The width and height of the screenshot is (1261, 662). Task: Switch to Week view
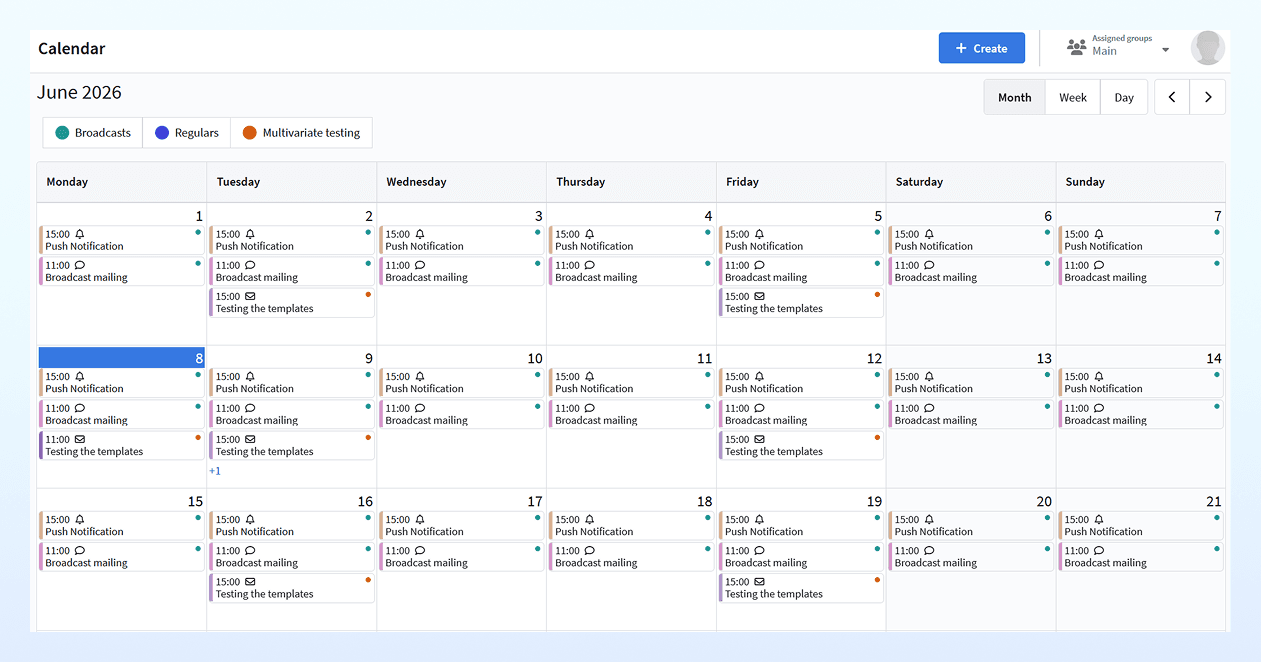coord(1073,97)
